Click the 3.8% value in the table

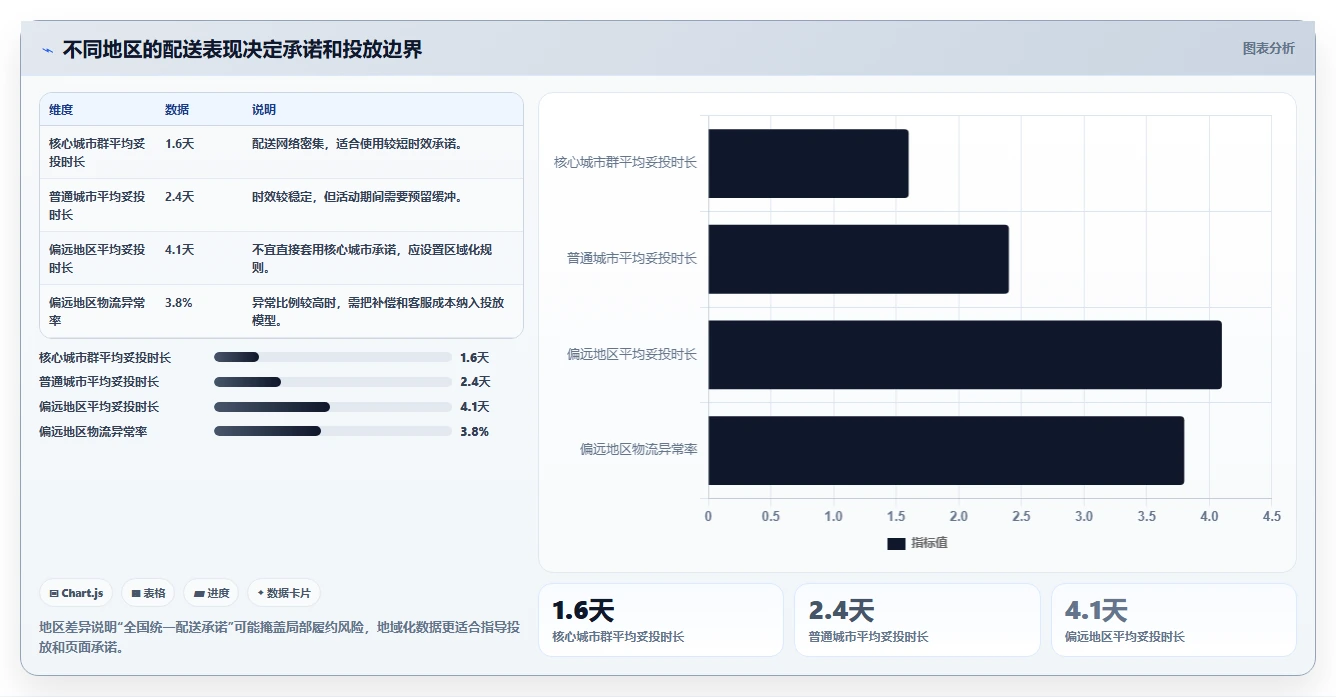(179, 303)
